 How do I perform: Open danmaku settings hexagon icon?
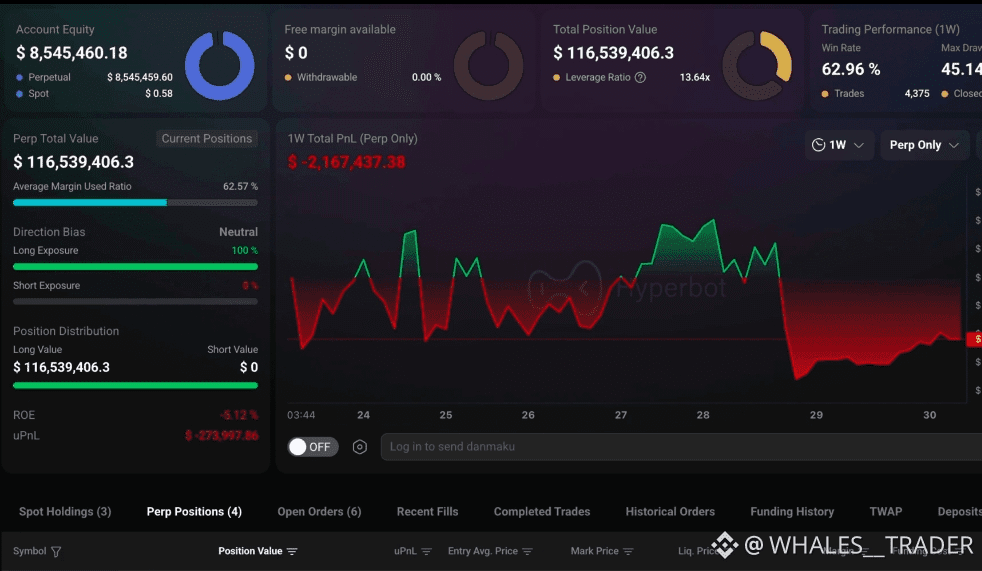359,446
